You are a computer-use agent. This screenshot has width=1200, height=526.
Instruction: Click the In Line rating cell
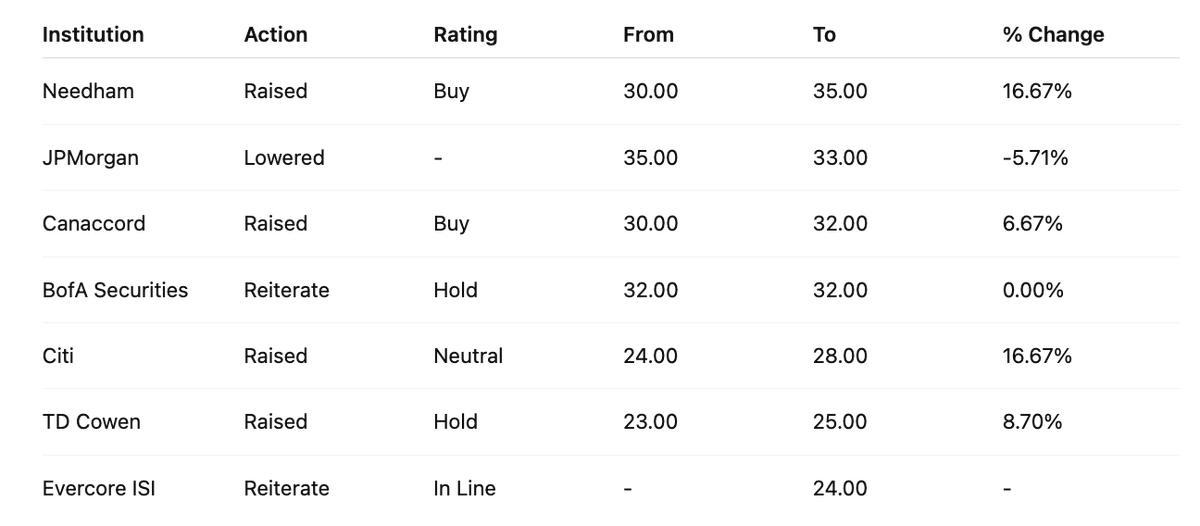tap(464, 489)
